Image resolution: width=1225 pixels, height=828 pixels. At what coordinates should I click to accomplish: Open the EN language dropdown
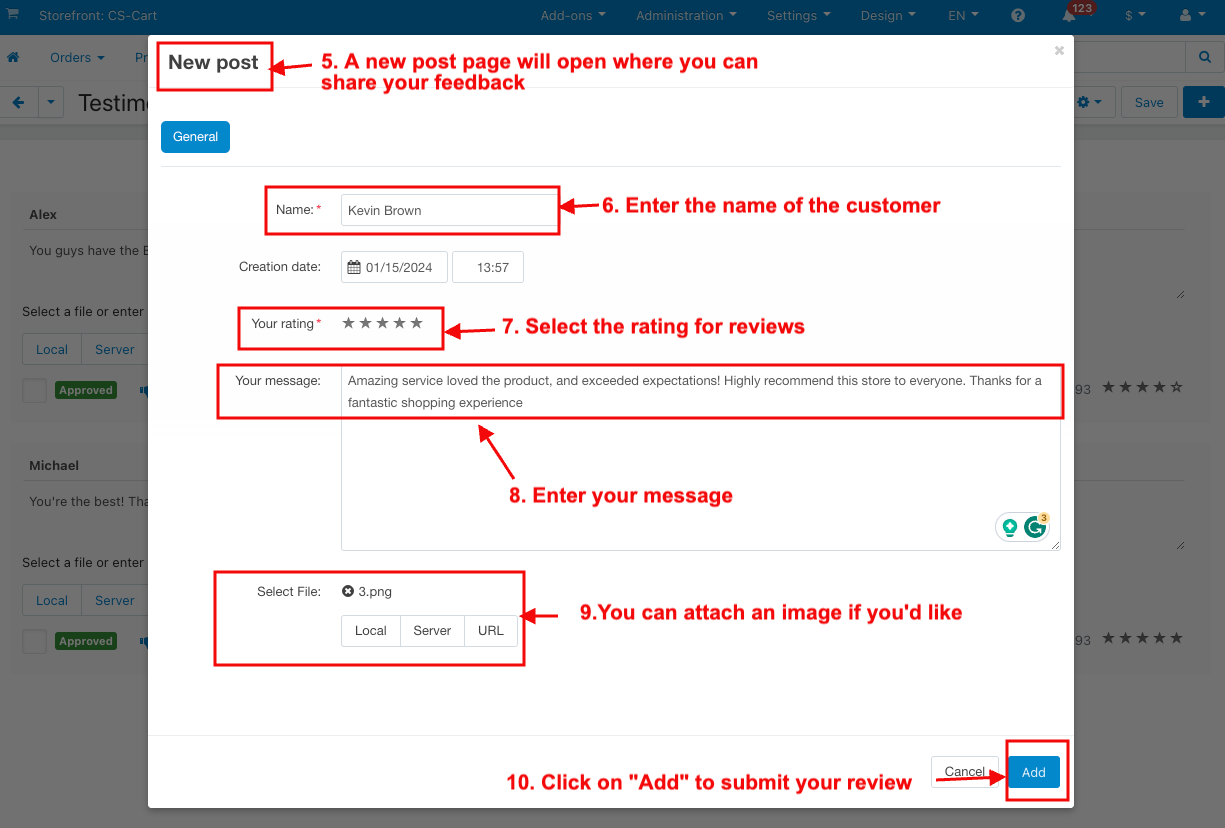pos(963,16)
